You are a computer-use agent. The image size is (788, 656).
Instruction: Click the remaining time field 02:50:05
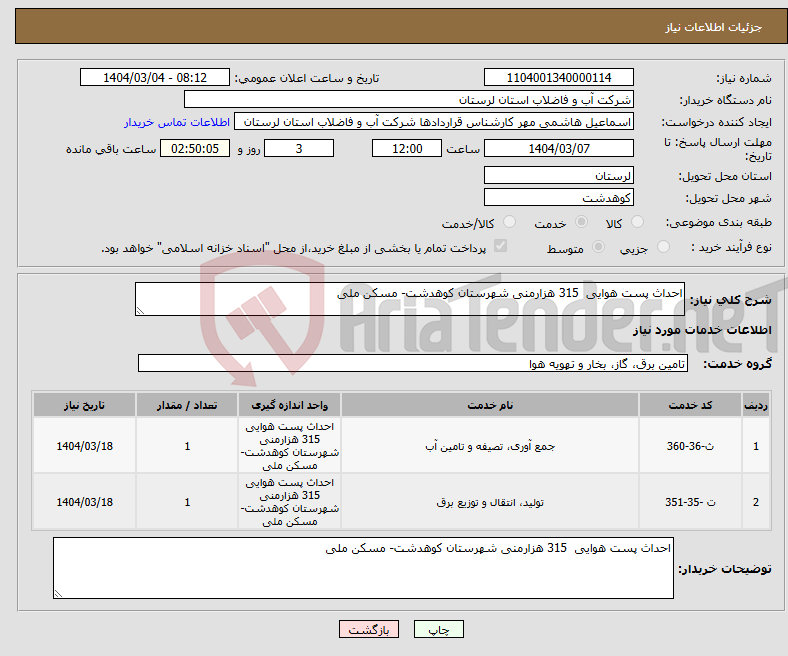195,148
